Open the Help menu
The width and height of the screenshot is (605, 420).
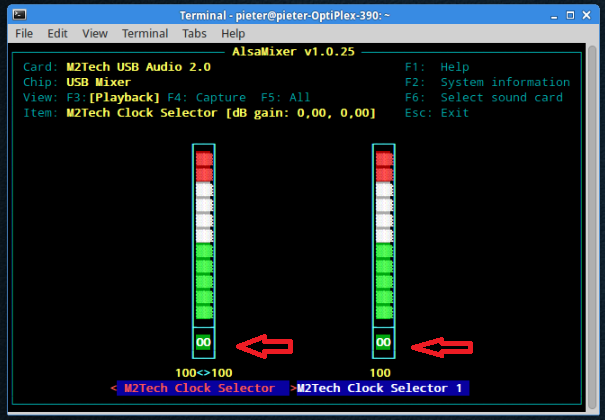point(233,34)
